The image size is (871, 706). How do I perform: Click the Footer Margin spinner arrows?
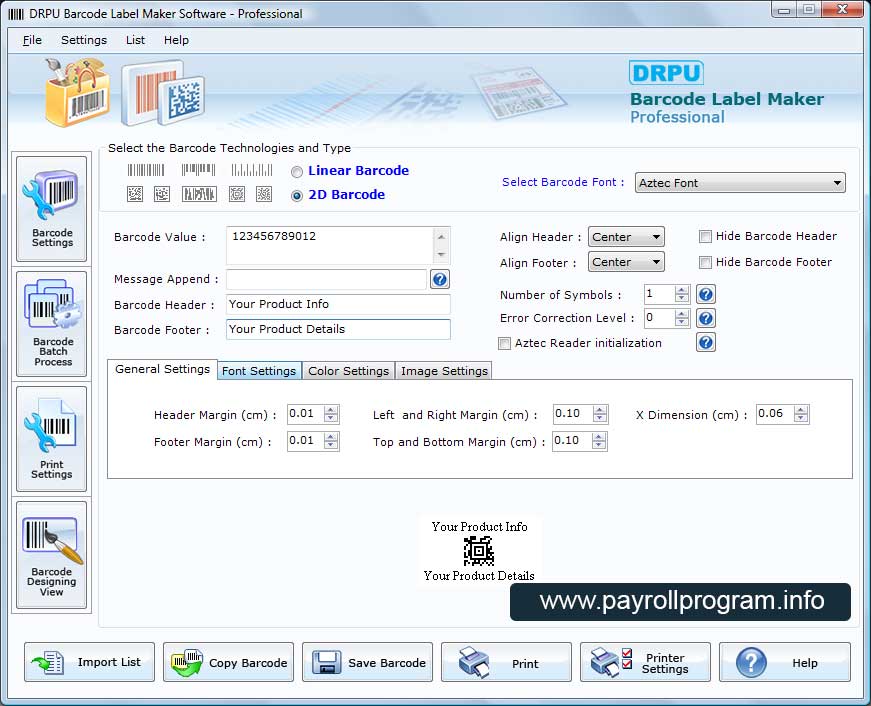(x=331, y=441)
